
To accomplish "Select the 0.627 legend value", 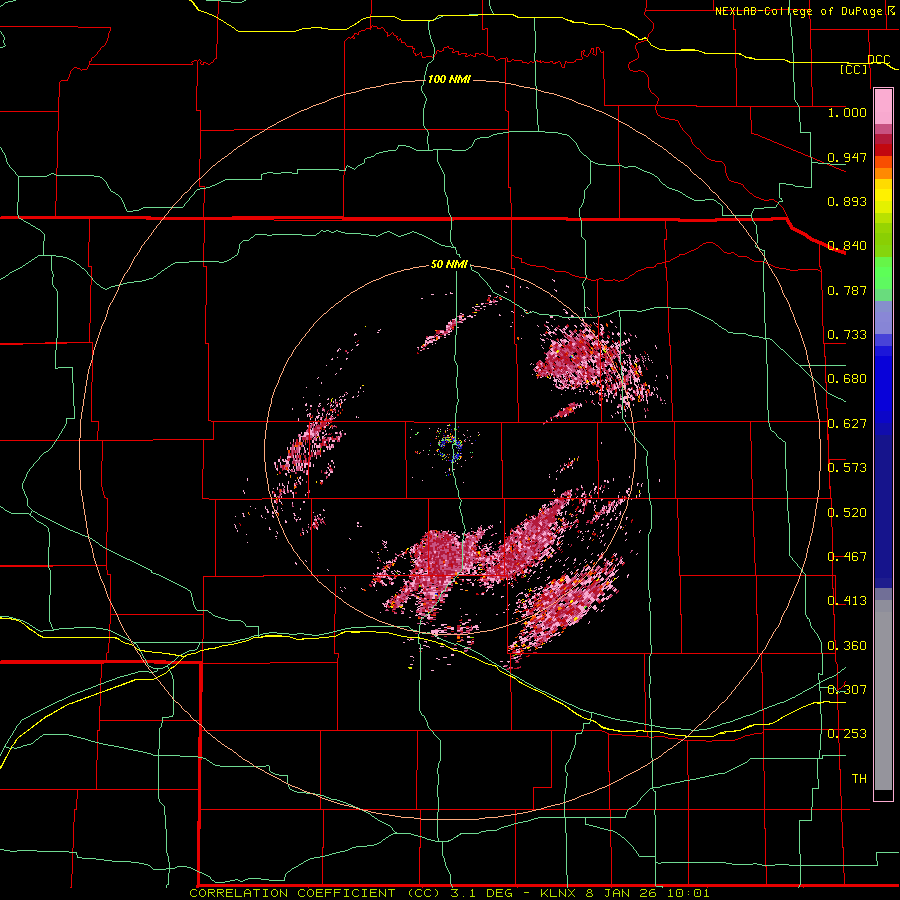I will point(847,424).
